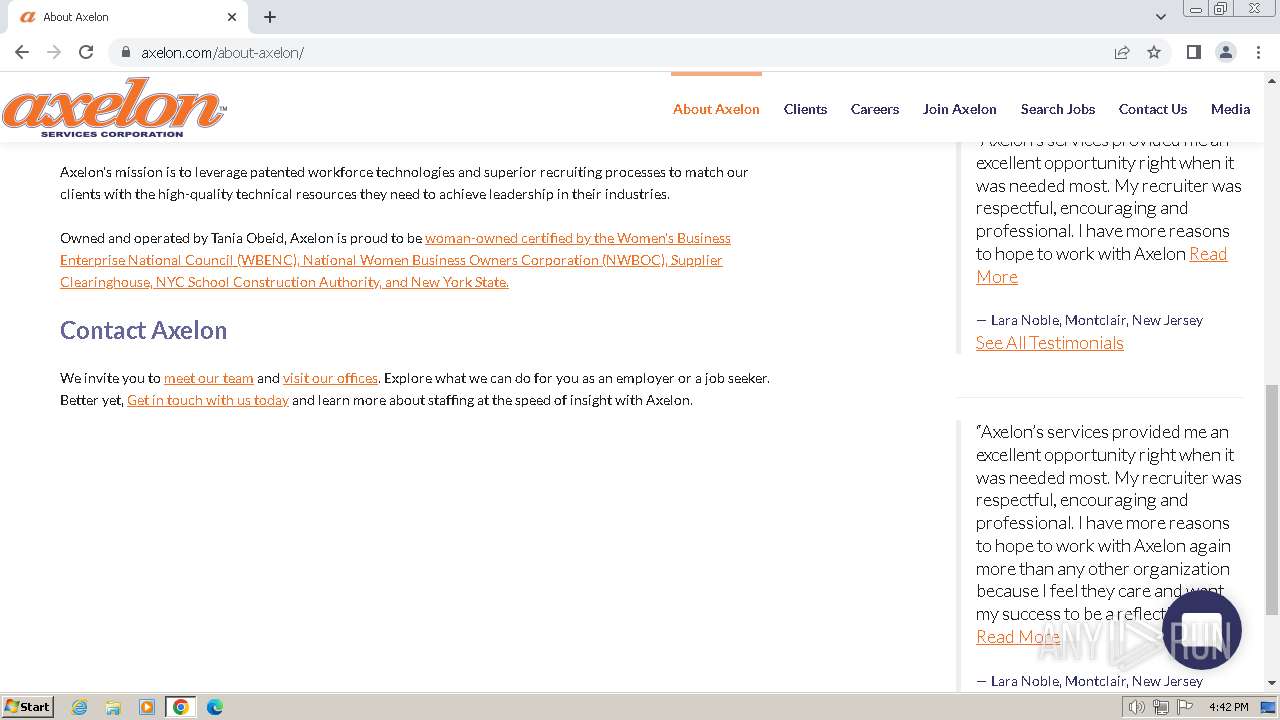Go back to the previous page
Screen dimensions: 1280x720
22,52
